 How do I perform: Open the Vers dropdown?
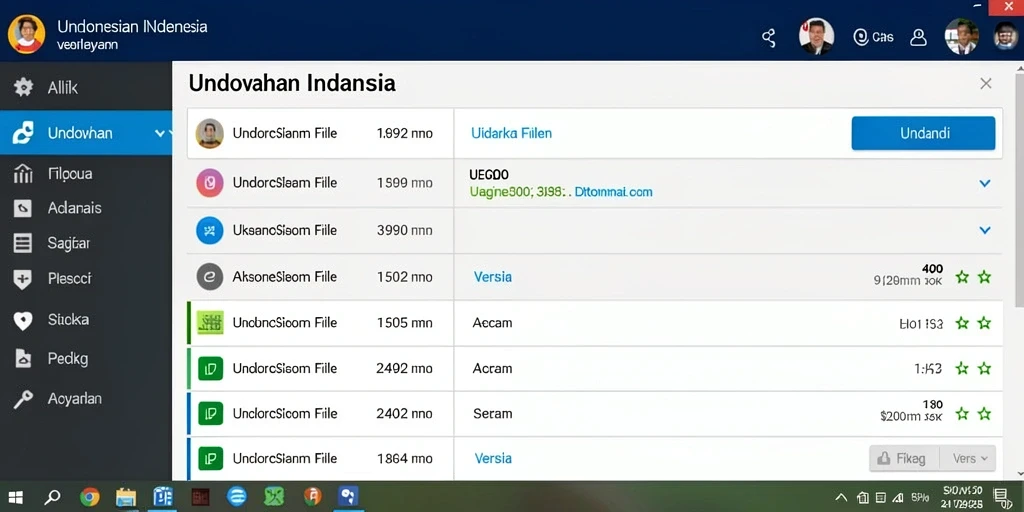[x=968, y=458]
